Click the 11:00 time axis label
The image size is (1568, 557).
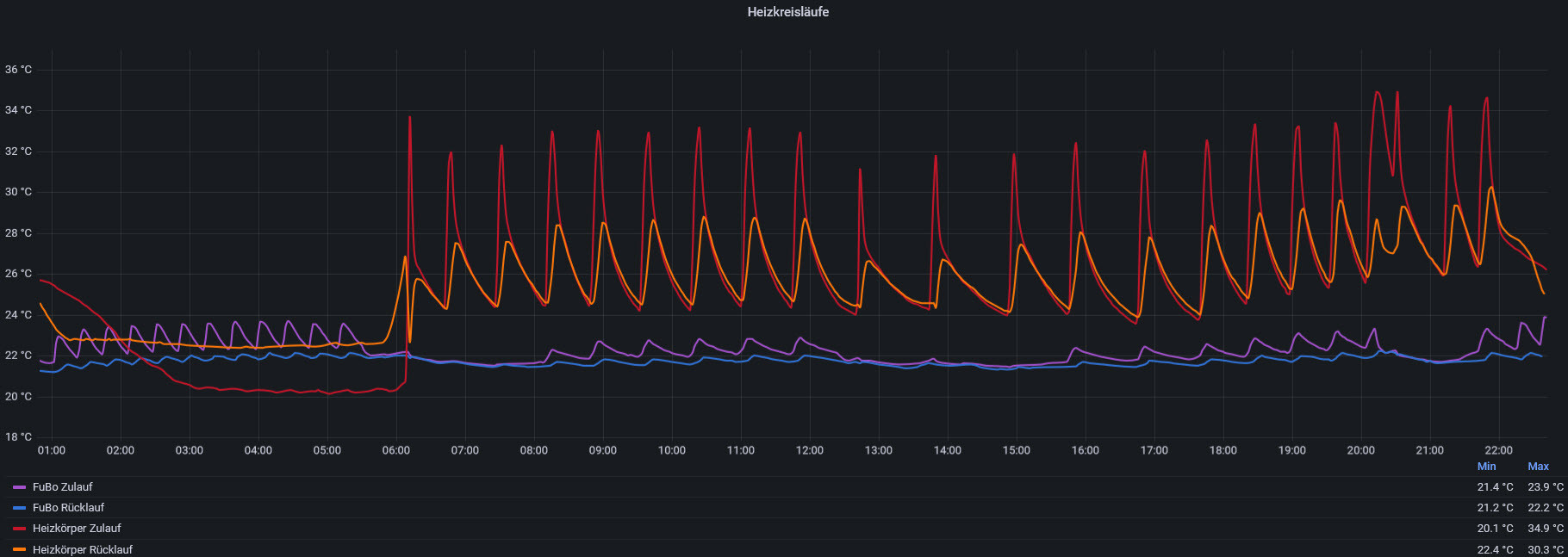tap(741, 450)
